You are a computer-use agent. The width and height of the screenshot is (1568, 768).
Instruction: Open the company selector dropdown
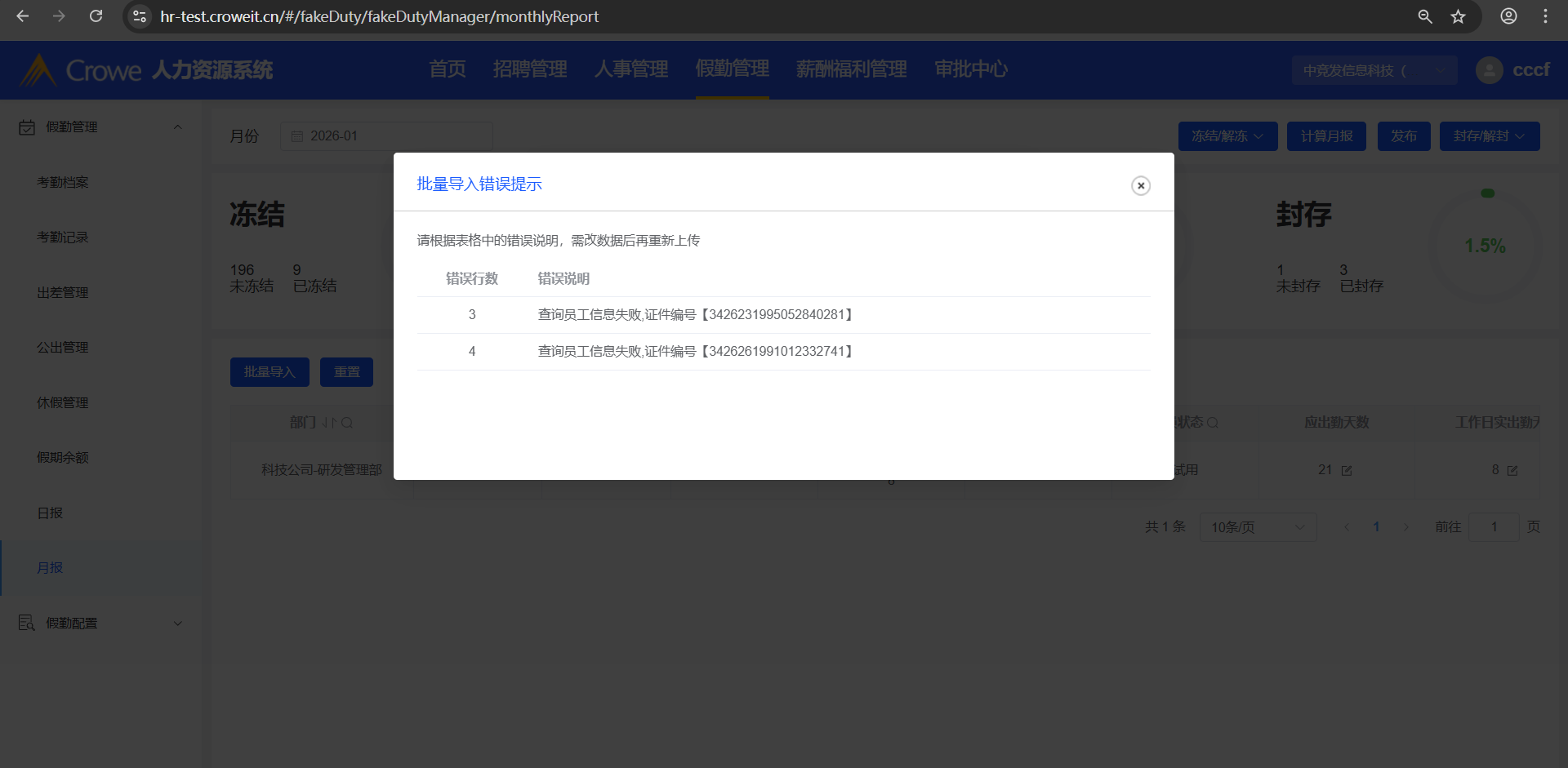(x=1374, y=71)
